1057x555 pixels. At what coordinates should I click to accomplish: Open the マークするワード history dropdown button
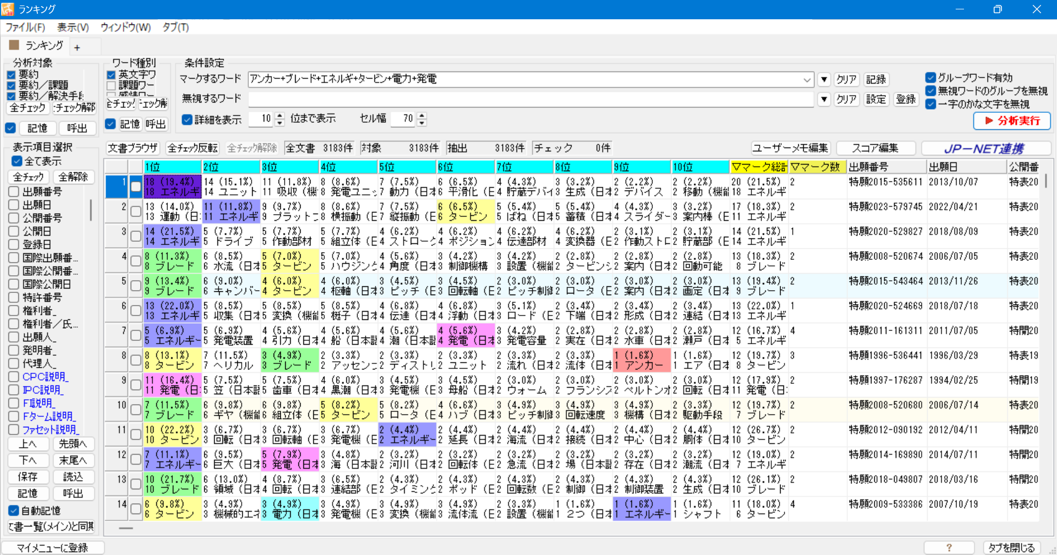[x=824, y=80]
